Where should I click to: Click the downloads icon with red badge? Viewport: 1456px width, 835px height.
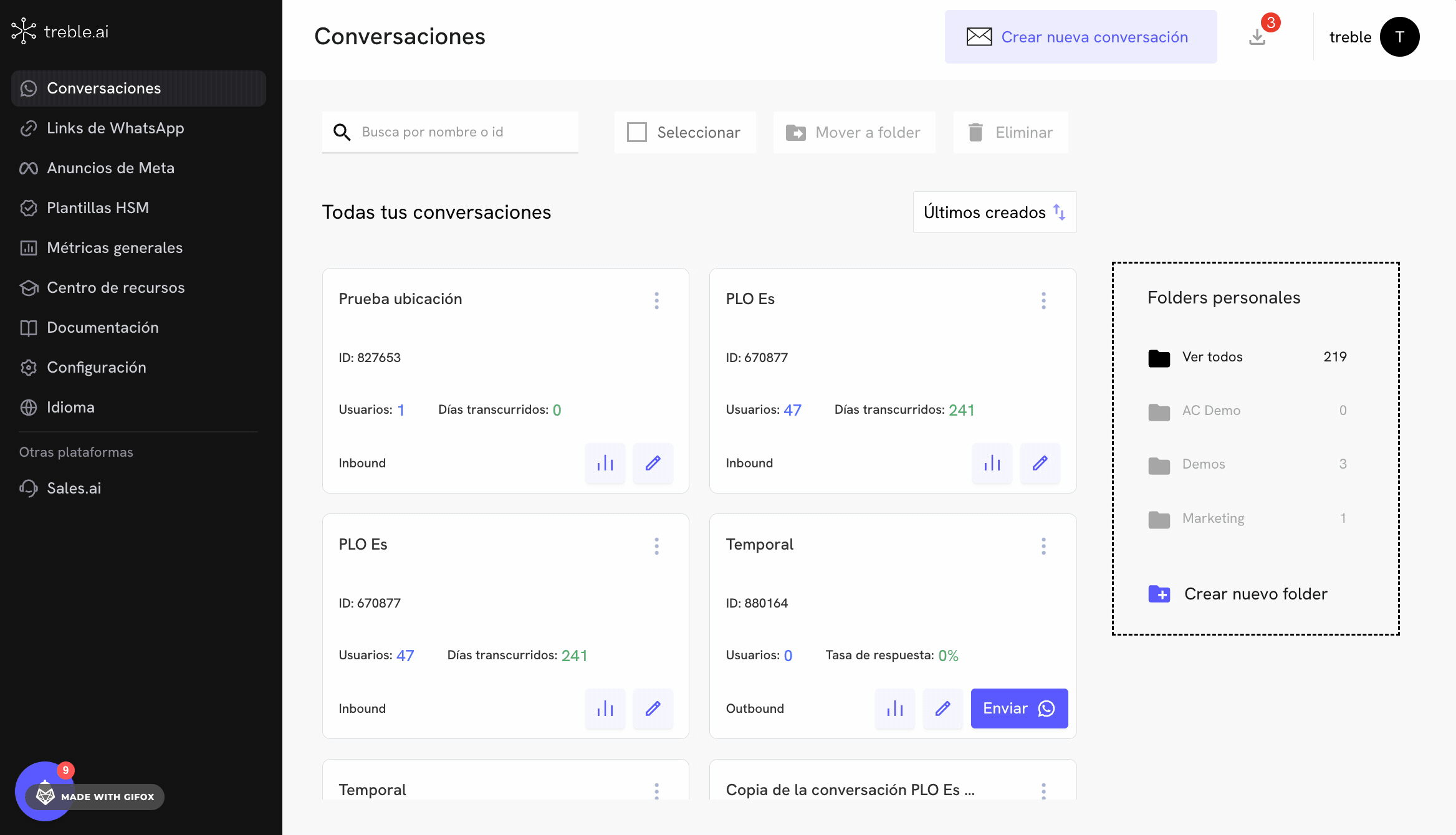(x=1258, y=36)
